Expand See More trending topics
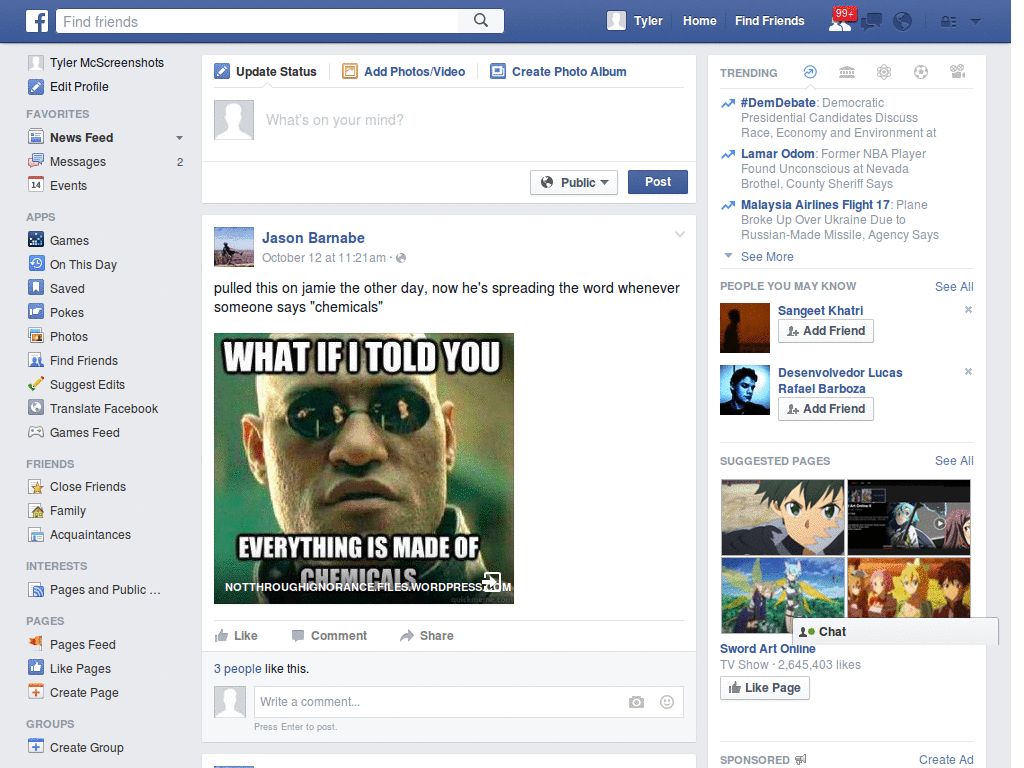Screen dimensions: 1024x768 pyautogui.click(x=767, y=257)
